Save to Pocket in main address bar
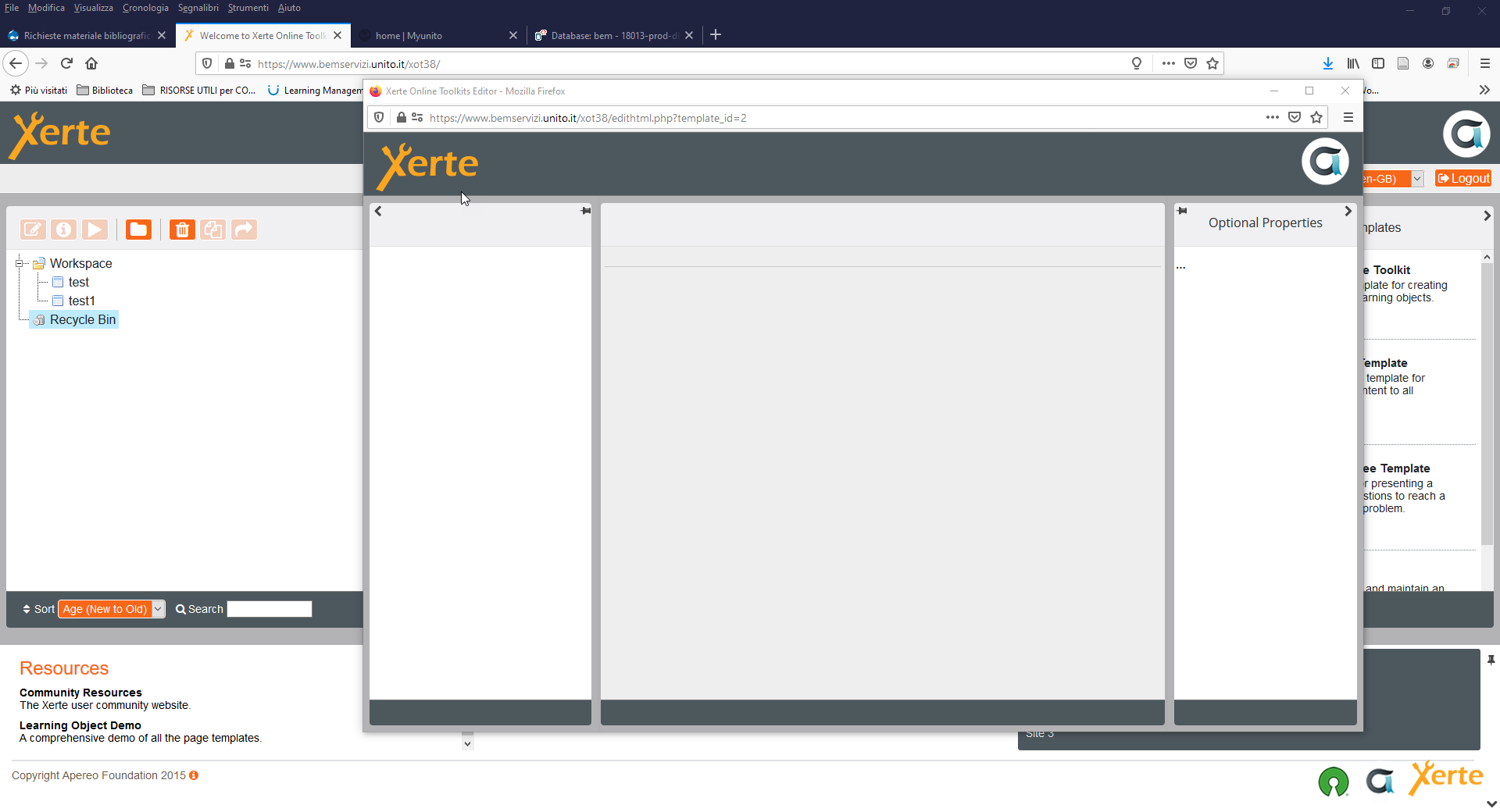Image resolution: width=1500 pixels, height=812 pixels. pos(1191,63)
